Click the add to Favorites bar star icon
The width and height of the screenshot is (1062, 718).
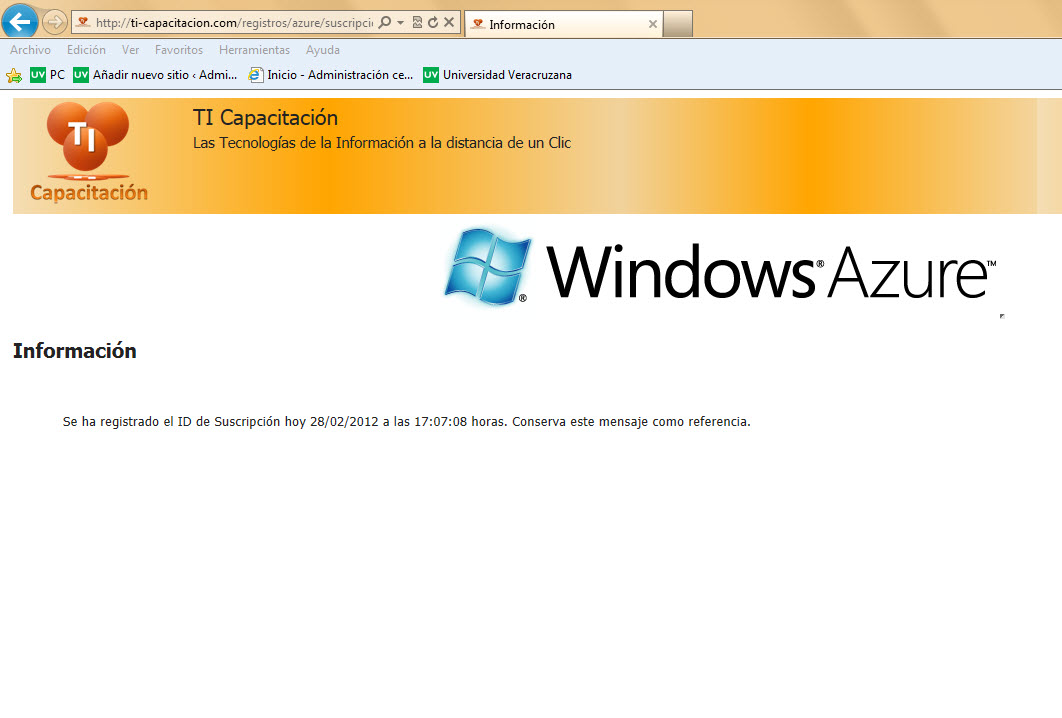pyautogui.click(x=14, y=75)
